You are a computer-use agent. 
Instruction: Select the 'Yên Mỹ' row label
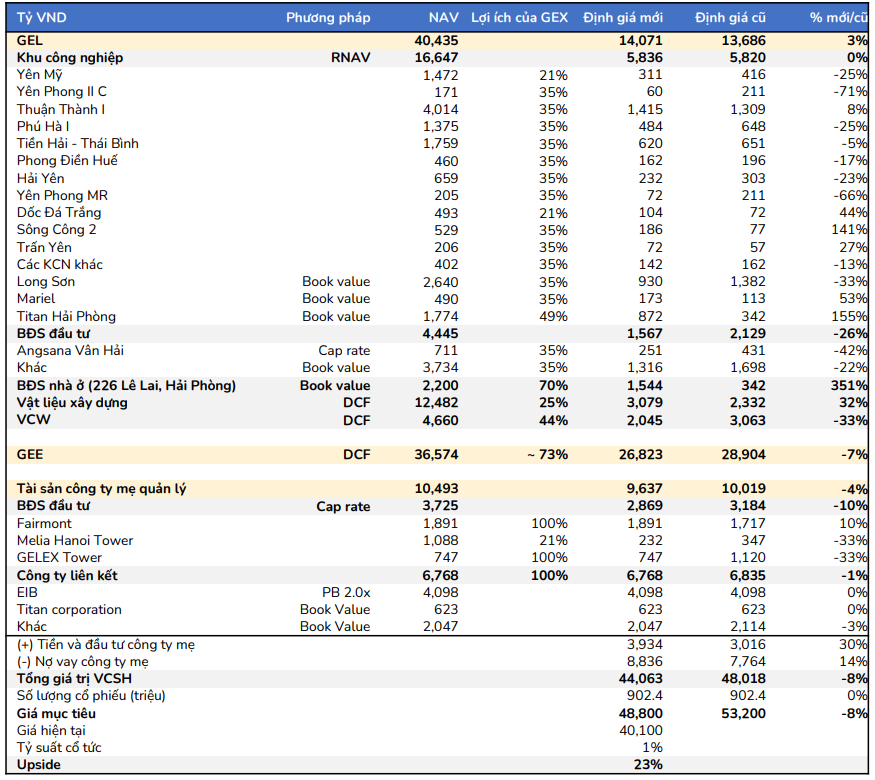pyautogui.click(x=40, y=75)
